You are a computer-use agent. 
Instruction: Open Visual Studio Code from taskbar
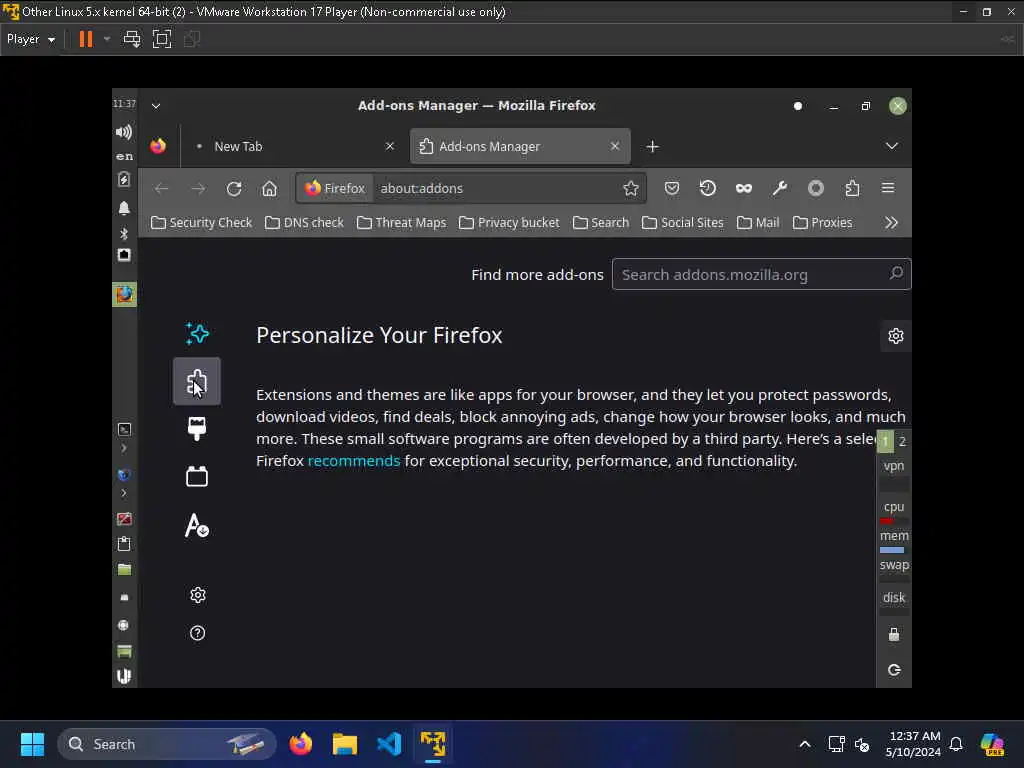389,744
